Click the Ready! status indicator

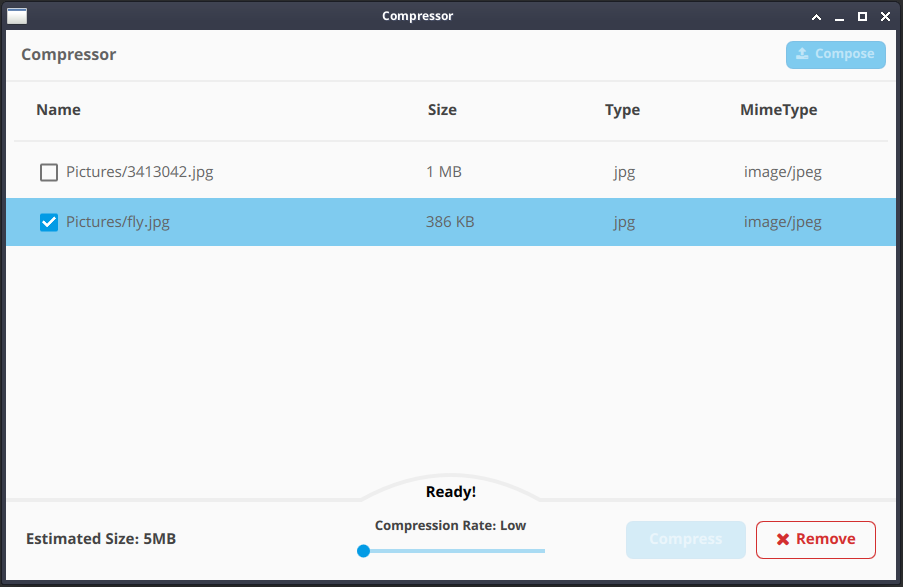[x=450, y=491]
